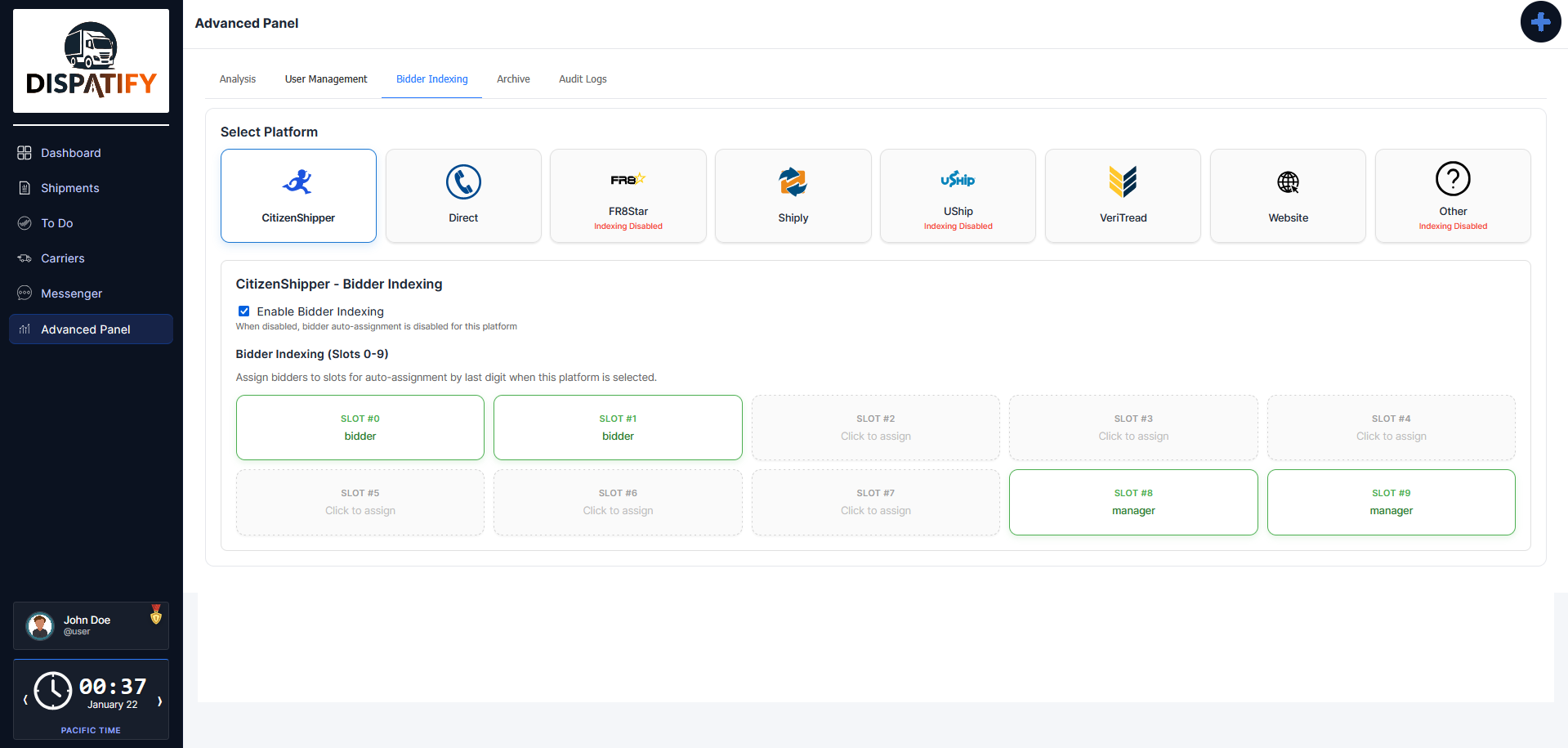The image size is (1568, 748).
Task: Click the January 22 date text
Action: (113, 705)
